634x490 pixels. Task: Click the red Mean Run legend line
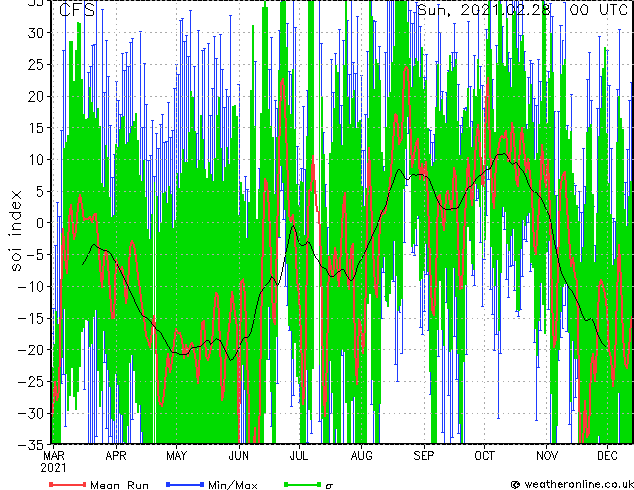(68, 484)
